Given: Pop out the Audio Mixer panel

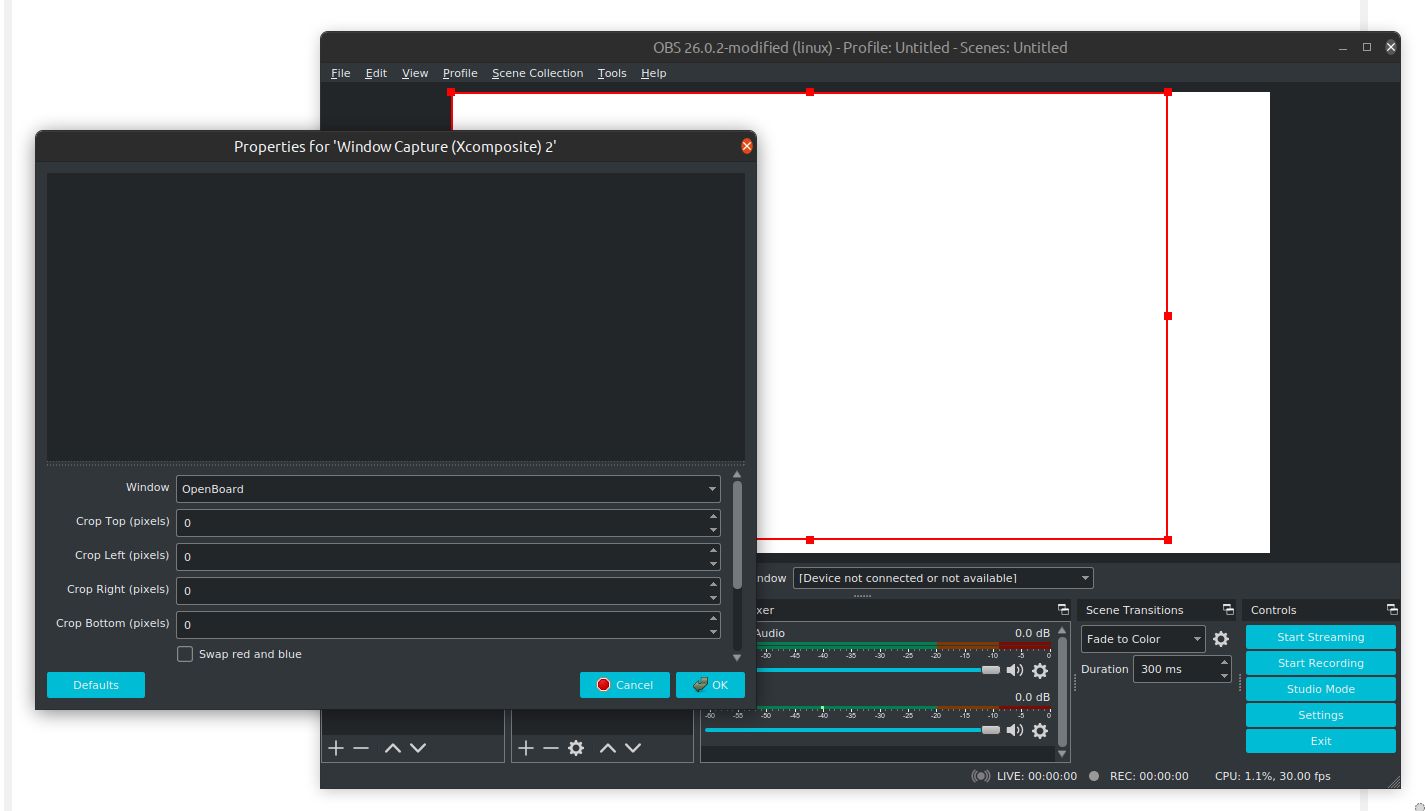Looking at the screenshot, I should pyautogui.click(x=1063, y=609).
